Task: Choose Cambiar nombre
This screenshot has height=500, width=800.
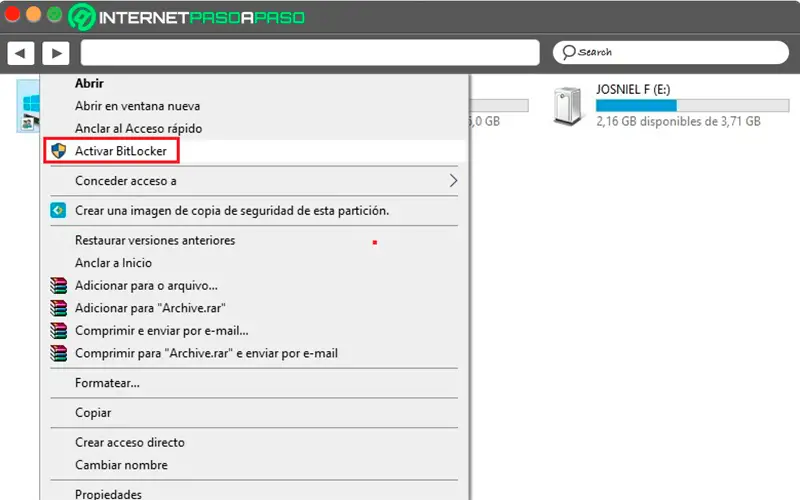Action: coord(121,465)
